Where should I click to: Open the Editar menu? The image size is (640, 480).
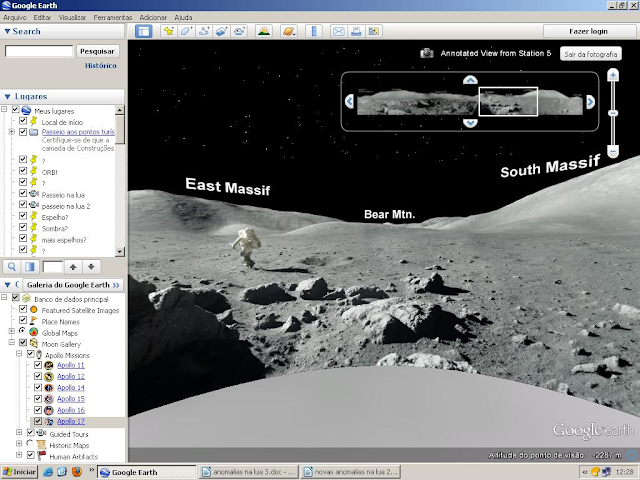(42, 17)
